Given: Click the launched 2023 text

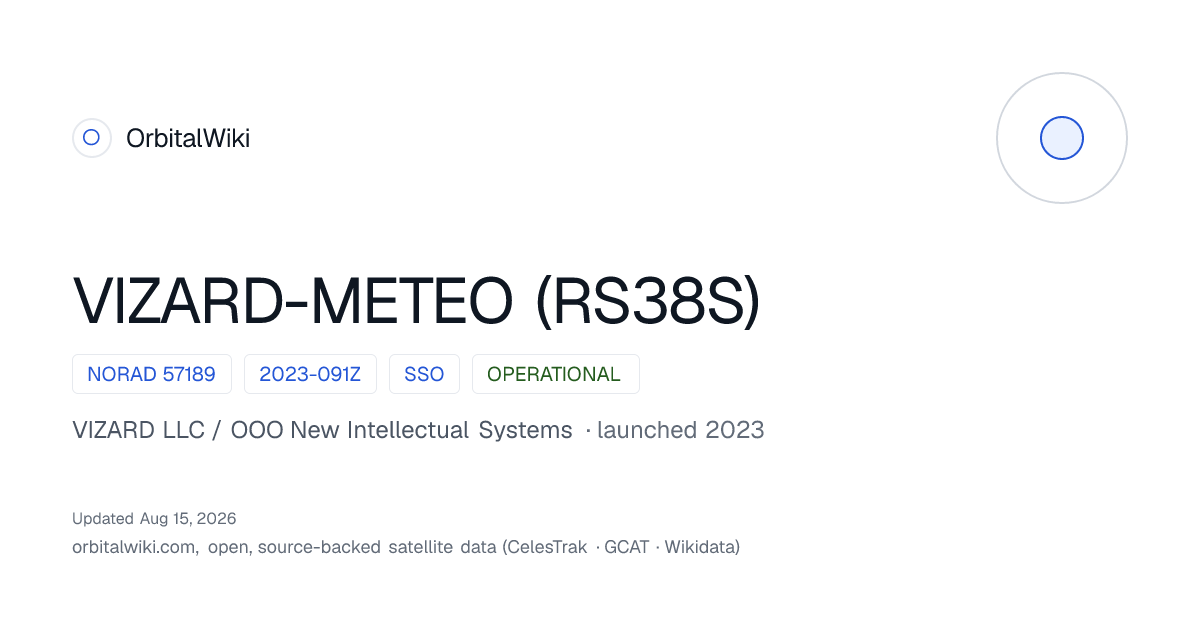Looking at the screenshot, I should coord(680,430).
